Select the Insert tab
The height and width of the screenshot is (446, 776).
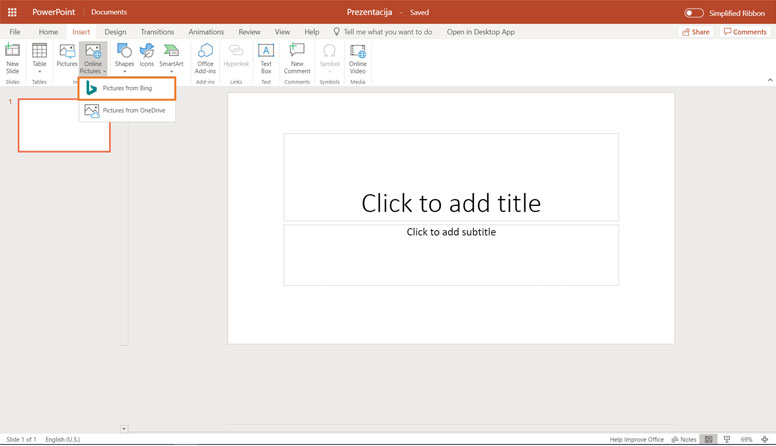click(81, 32)
